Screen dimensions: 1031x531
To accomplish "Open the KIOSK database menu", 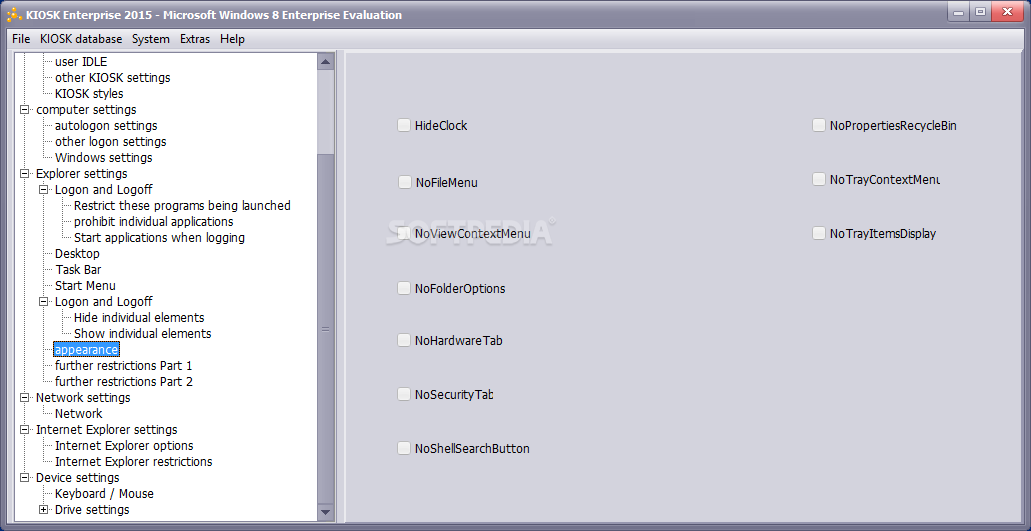I will click(81, 39).
